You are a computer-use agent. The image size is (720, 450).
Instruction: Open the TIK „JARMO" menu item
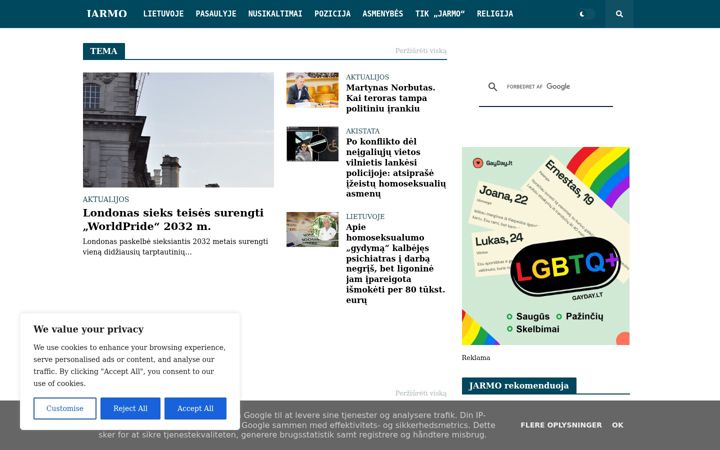point(439,14)
